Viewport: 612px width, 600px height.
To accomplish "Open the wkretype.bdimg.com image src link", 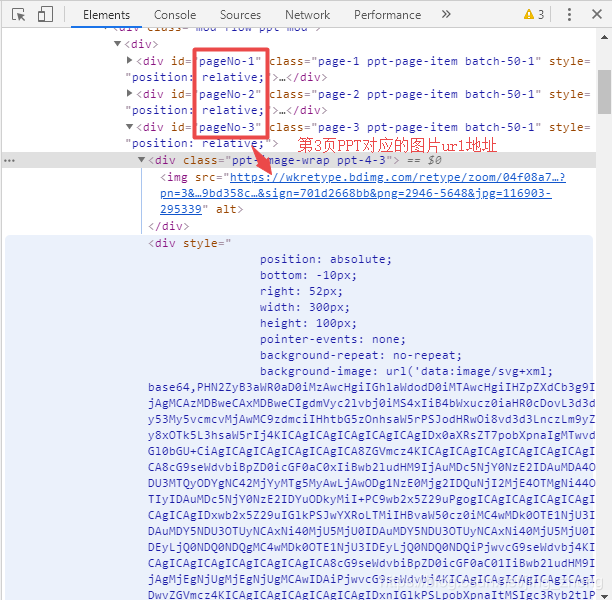I will (x=363, y=193).
